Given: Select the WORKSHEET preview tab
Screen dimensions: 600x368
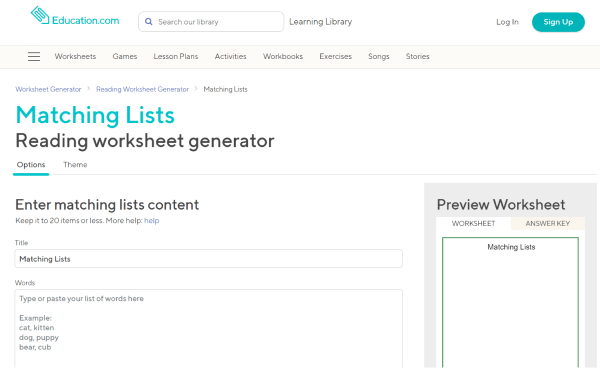Looking at the screenshot, I should click(473, 223).
